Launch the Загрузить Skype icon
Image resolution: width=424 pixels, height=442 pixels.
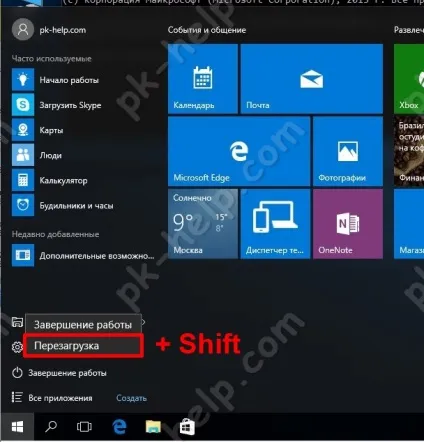point(23,105)
